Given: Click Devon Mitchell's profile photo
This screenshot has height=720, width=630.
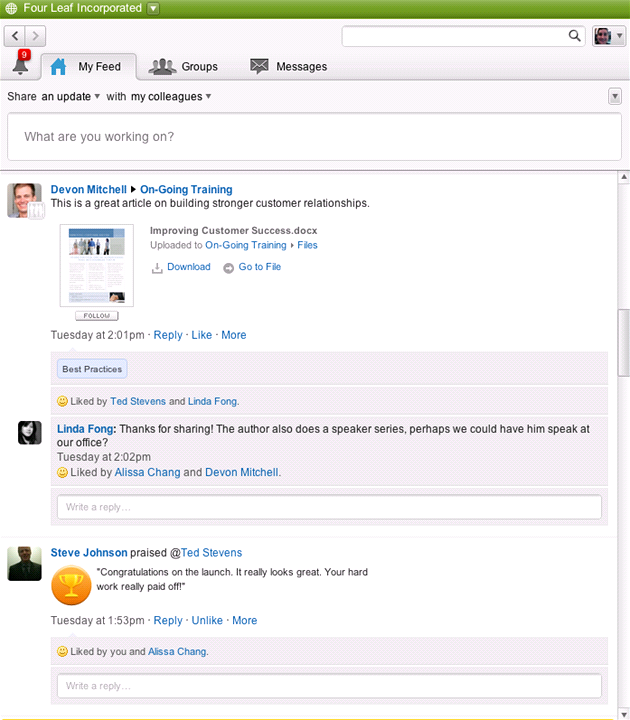Looking at the screenshot, I should (24, 200).
